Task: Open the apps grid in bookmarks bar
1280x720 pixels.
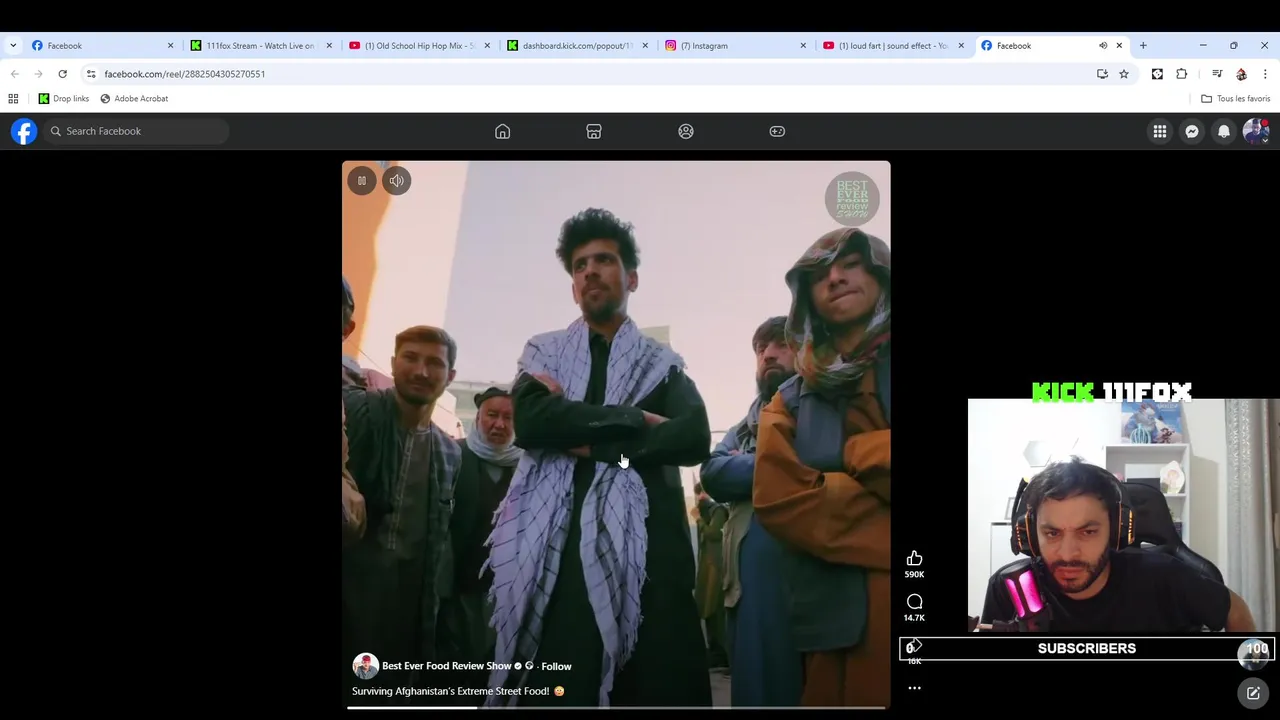Action: click(x=13, y=98)
